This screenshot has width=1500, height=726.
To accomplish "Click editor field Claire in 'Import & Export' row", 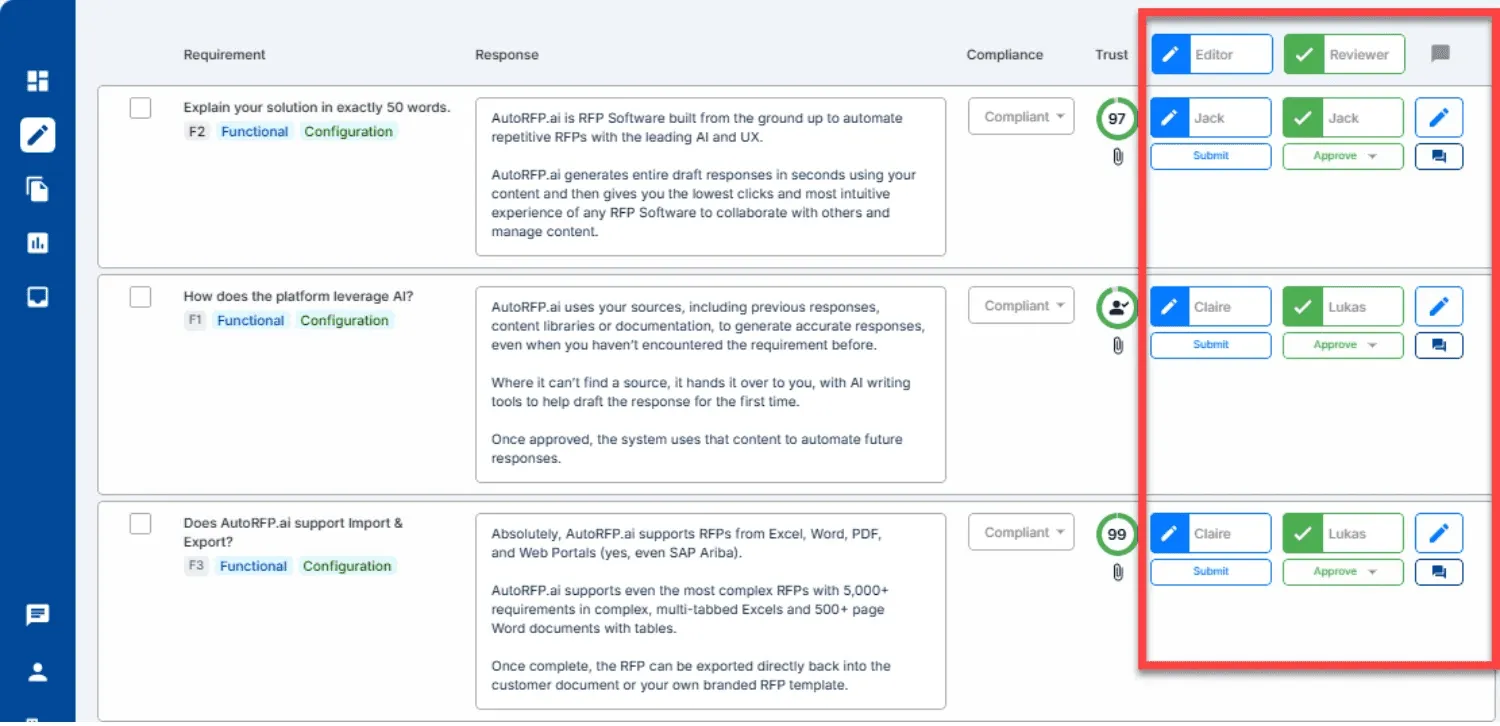I will (x=1211, y=533).
